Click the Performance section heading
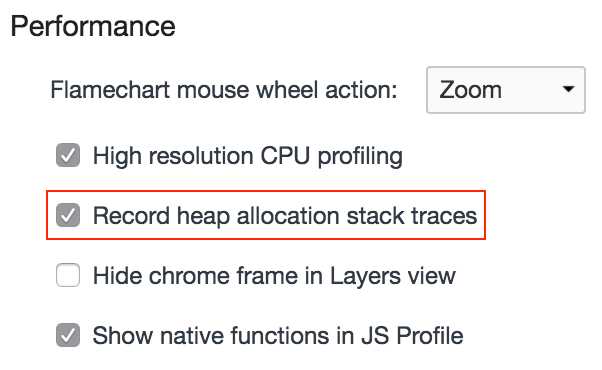The height and width of the screenshot is (370, 602). 93,26
